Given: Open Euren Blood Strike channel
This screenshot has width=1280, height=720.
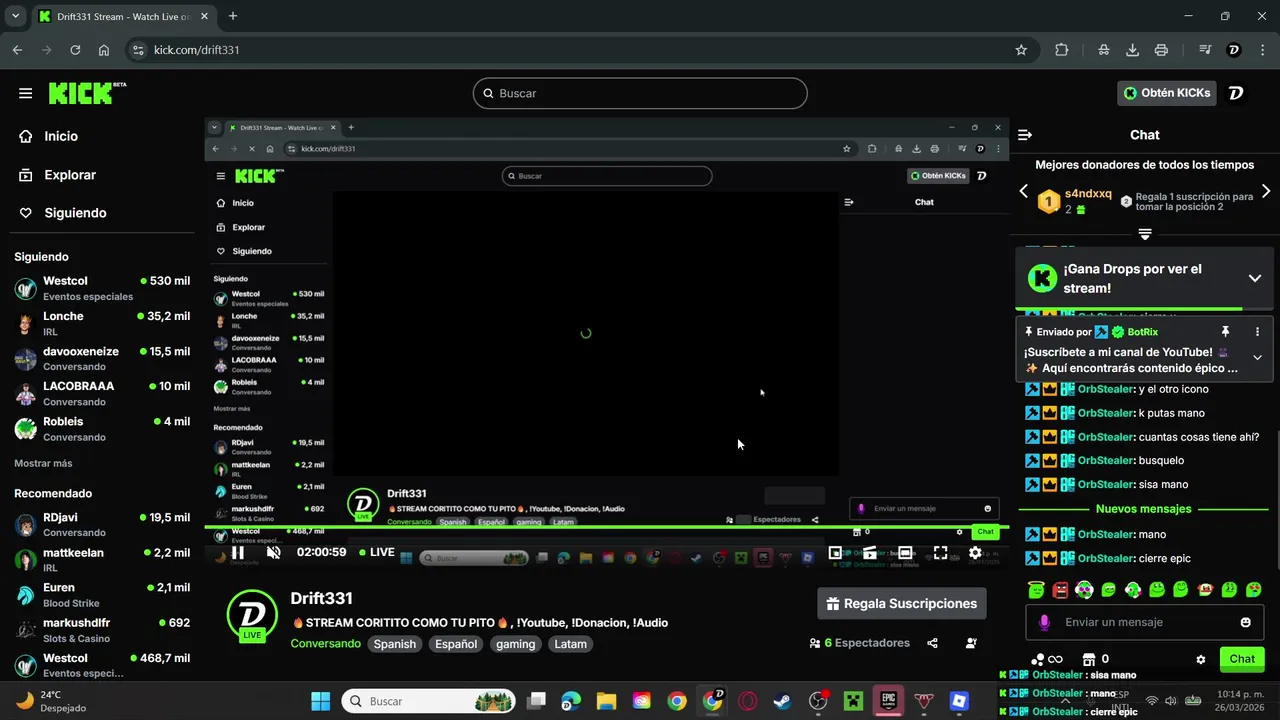Looking at the screenshot, I should (102, 595).
